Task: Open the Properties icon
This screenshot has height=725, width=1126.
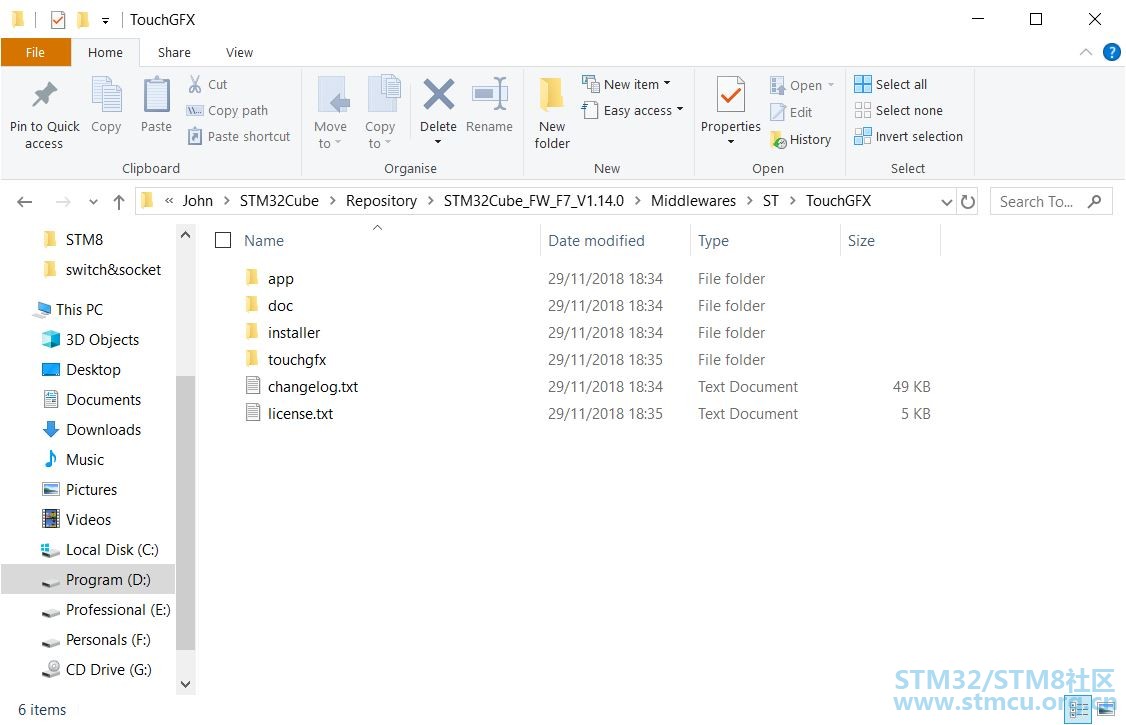Action: (730, 95)
